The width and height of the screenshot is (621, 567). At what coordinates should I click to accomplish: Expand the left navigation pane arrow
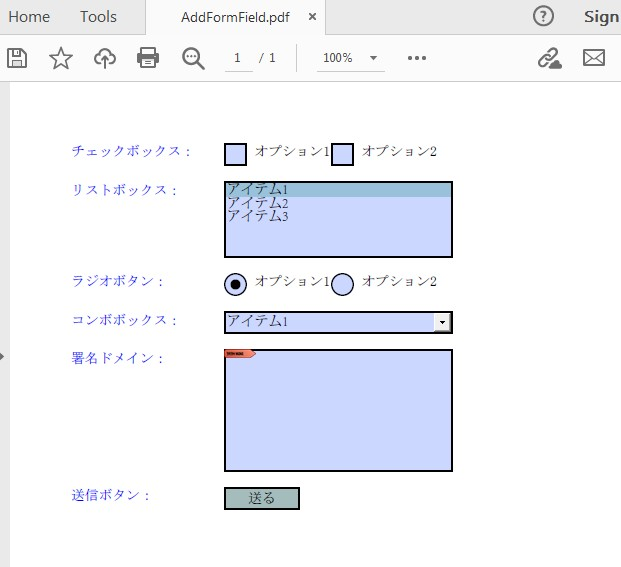coord(2,356)
